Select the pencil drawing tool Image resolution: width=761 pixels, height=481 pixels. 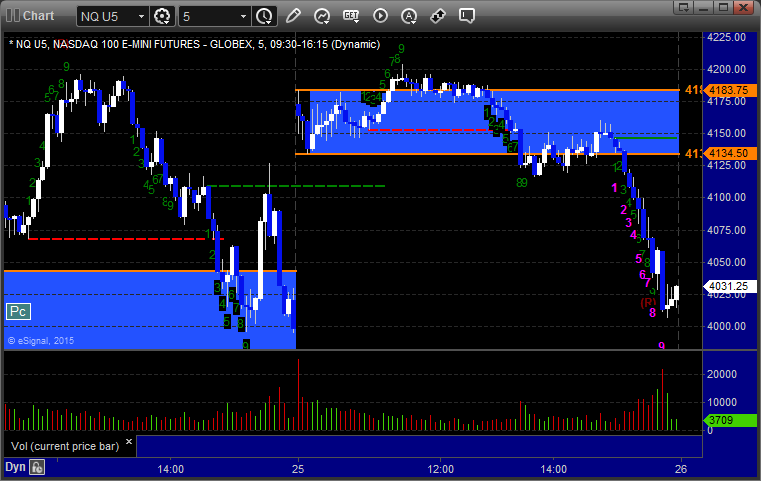click(293, 16)
